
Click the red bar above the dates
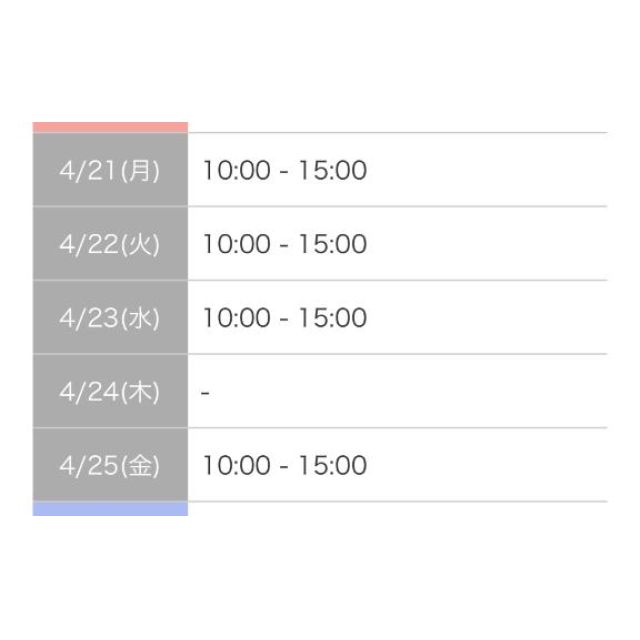coord(110,127)
